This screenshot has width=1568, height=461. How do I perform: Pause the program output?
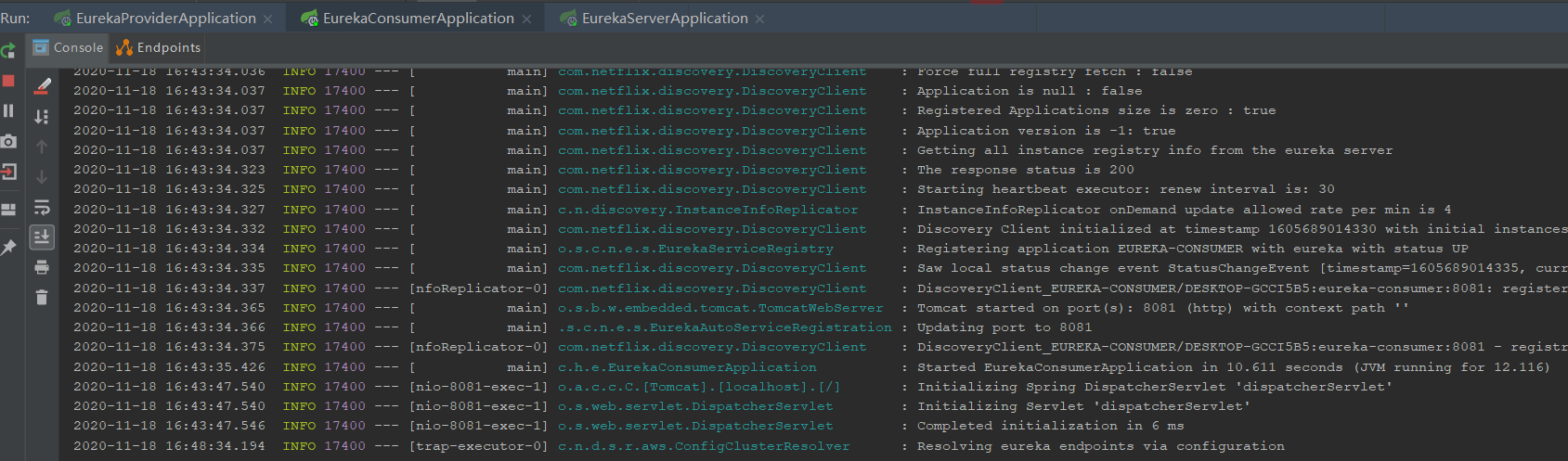pos(8,111)
